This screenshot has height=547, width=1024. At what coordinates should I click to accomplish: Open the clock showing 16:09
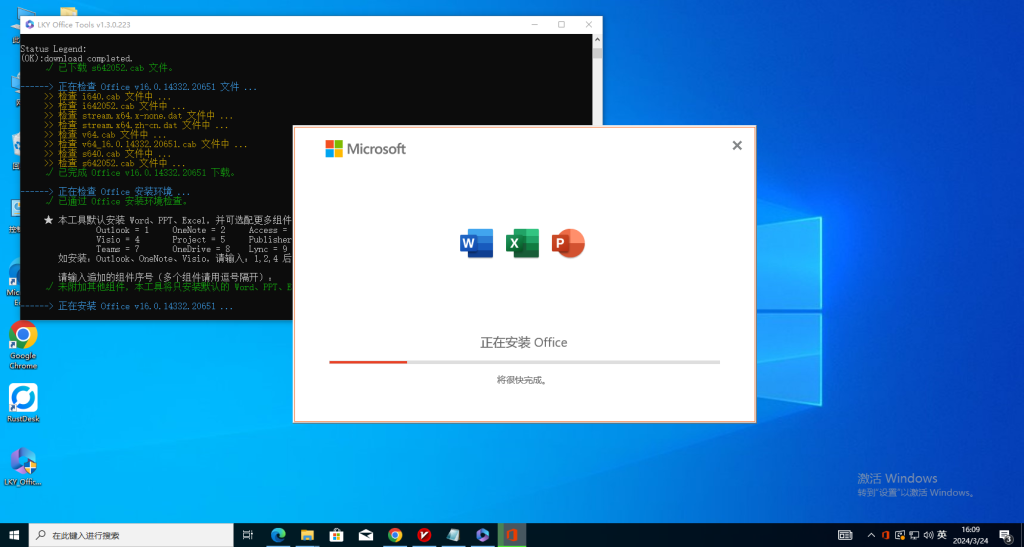pyautogui.click(x=972, y=535)
